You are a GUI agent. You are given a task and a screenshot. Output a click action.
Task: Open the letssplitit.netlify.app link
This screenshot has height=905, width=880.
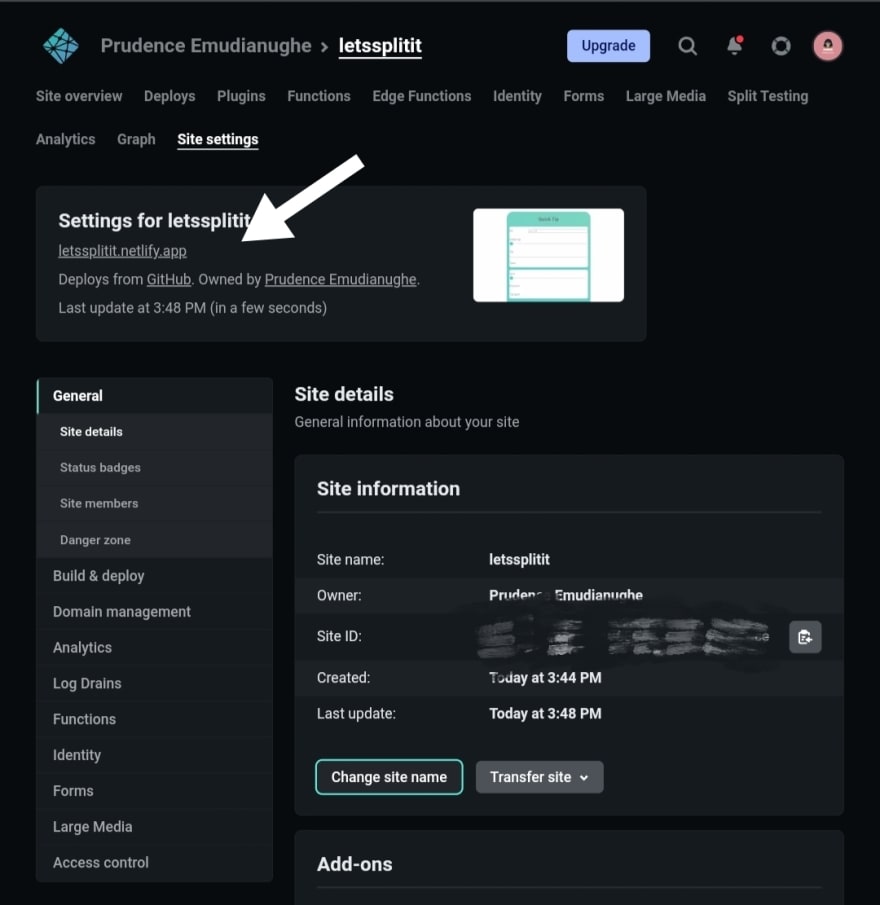[122, 251]
